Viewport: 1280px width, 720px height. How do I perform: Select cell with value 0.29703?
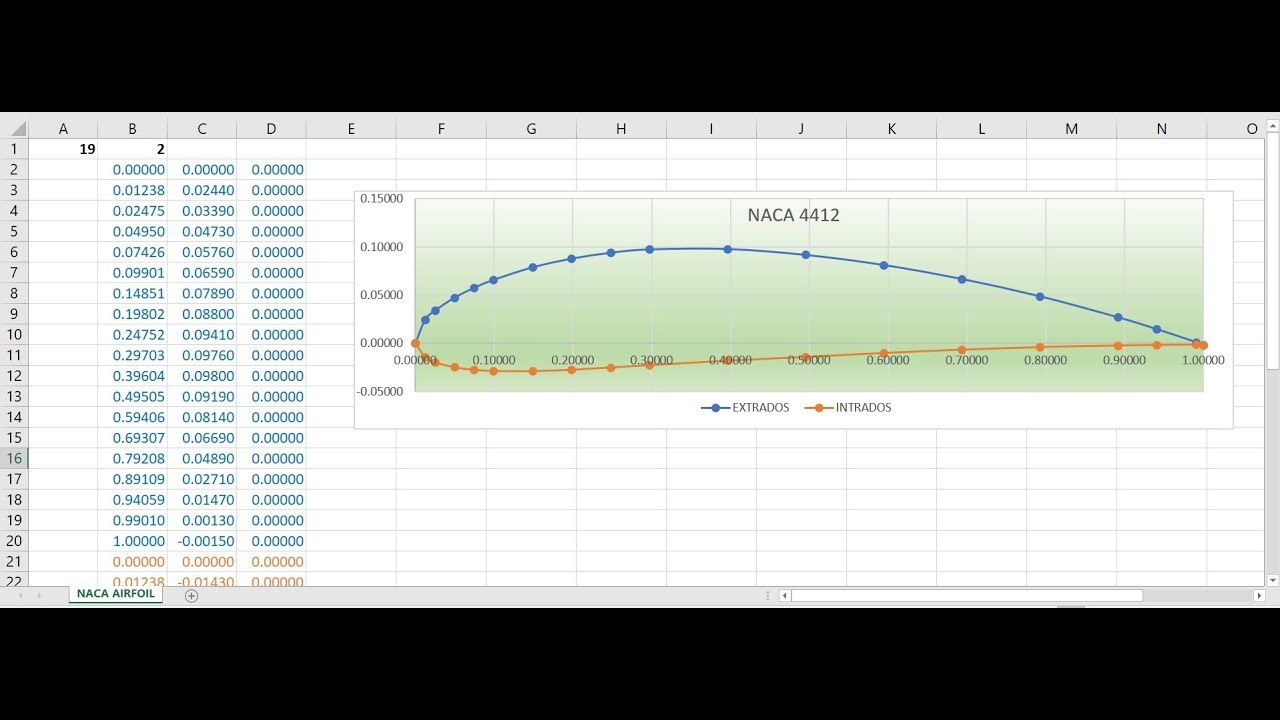click(132, 355)
